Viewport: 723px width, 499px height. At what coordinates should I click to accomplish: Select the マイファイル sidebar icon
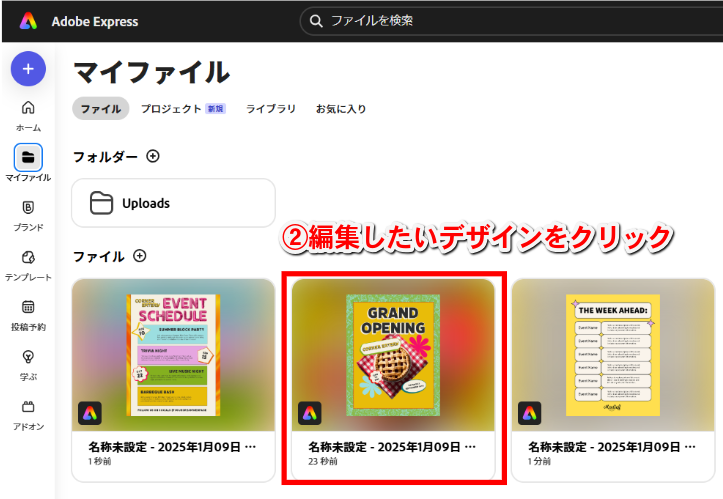(x=28, y=158)
